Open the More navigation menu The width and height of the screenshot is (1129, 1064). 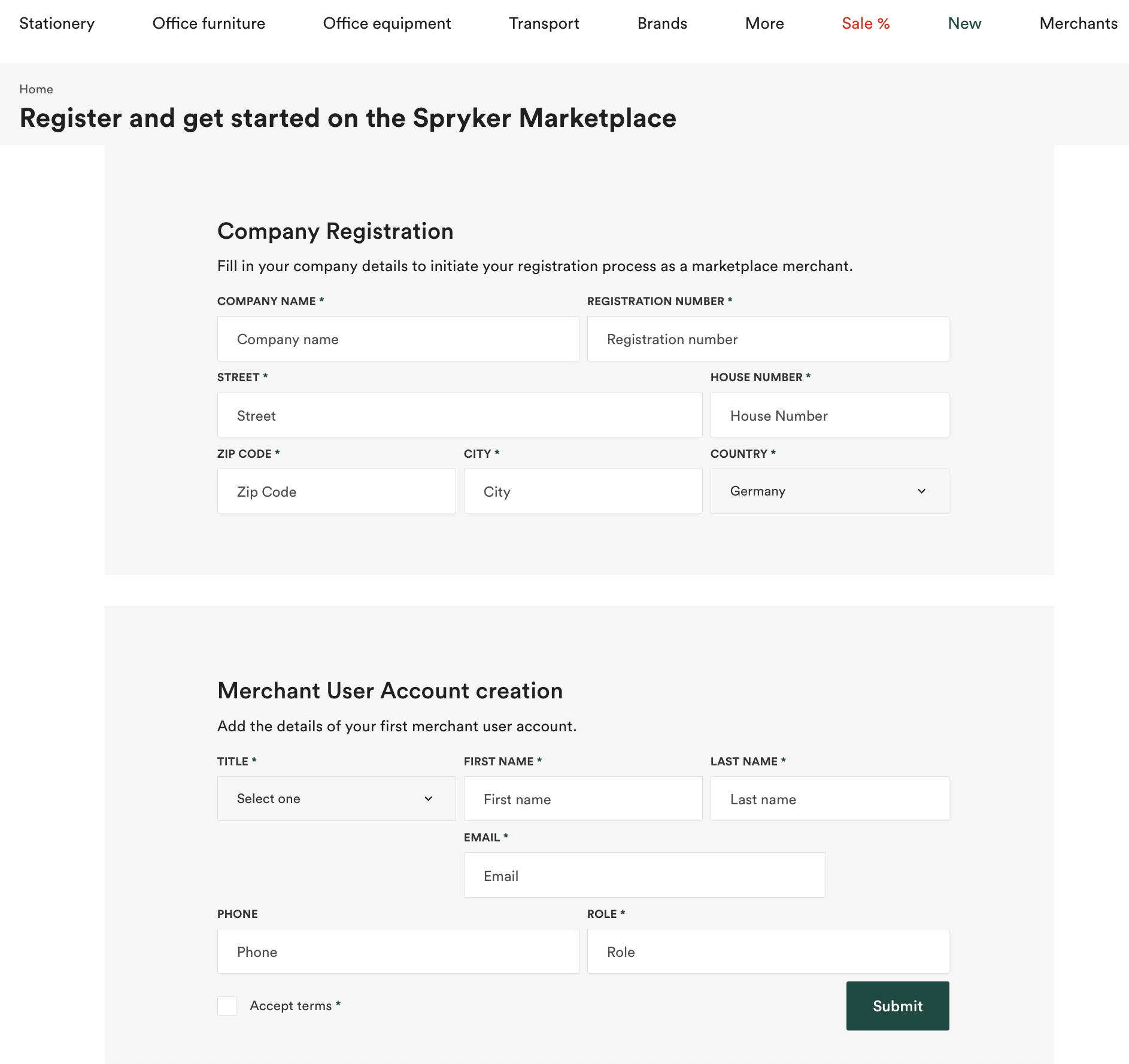tap(764, 23)
